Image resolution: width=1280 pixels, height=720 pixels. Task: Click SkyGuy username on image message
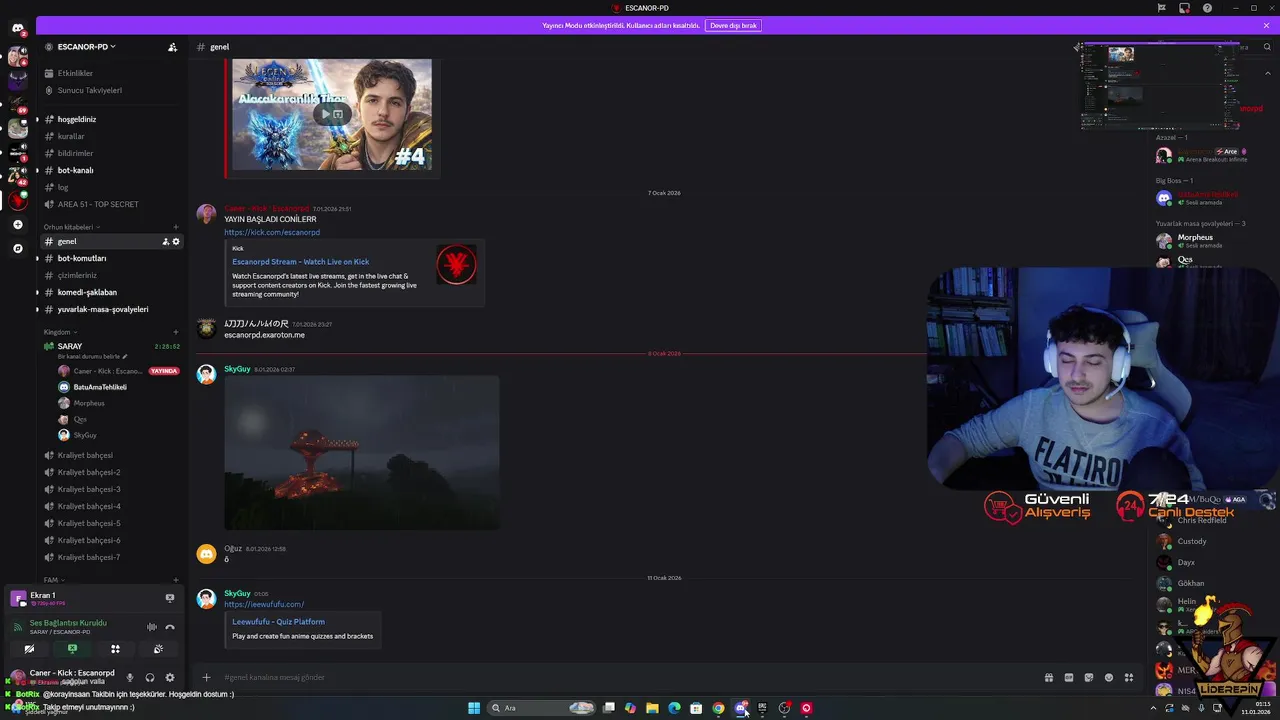pyautogui.click(x=237, y=369)
